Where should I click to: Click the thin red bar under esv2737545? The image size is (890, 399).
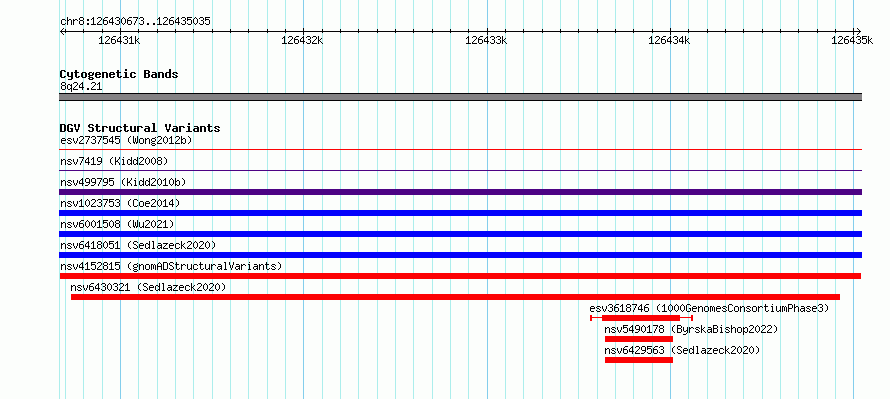pos(460,150)
